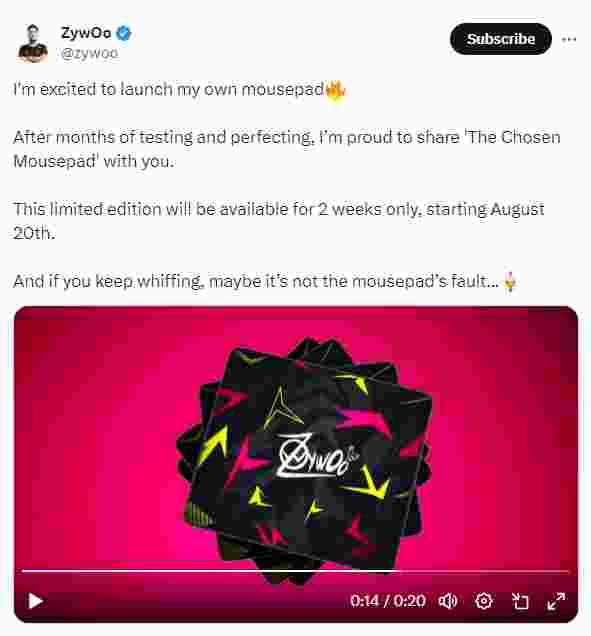Image resolution: width=591 pixels, height=636 pixels.
Task: Click the blue verified badge
Action: pos(124,33)
